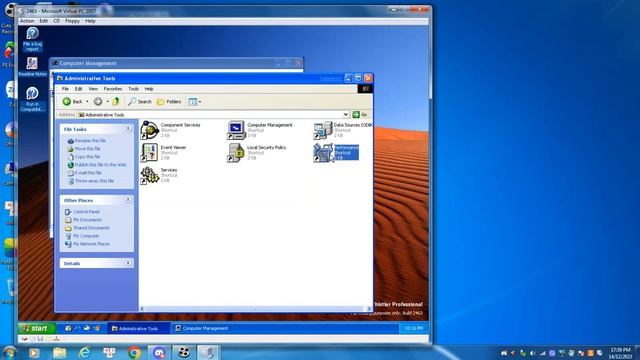This screenshot has height=360, width=640.
Task: Open the Help menu in Administrative Tools
Action: pos(149,89)
